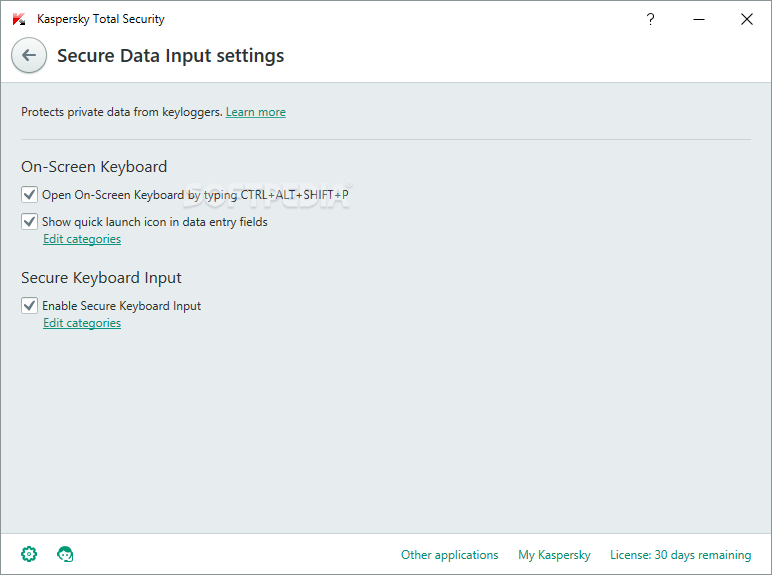The width and height of the screenshot is (772, 575).
Task: Open the Other applications link
Action: (450, 555)
